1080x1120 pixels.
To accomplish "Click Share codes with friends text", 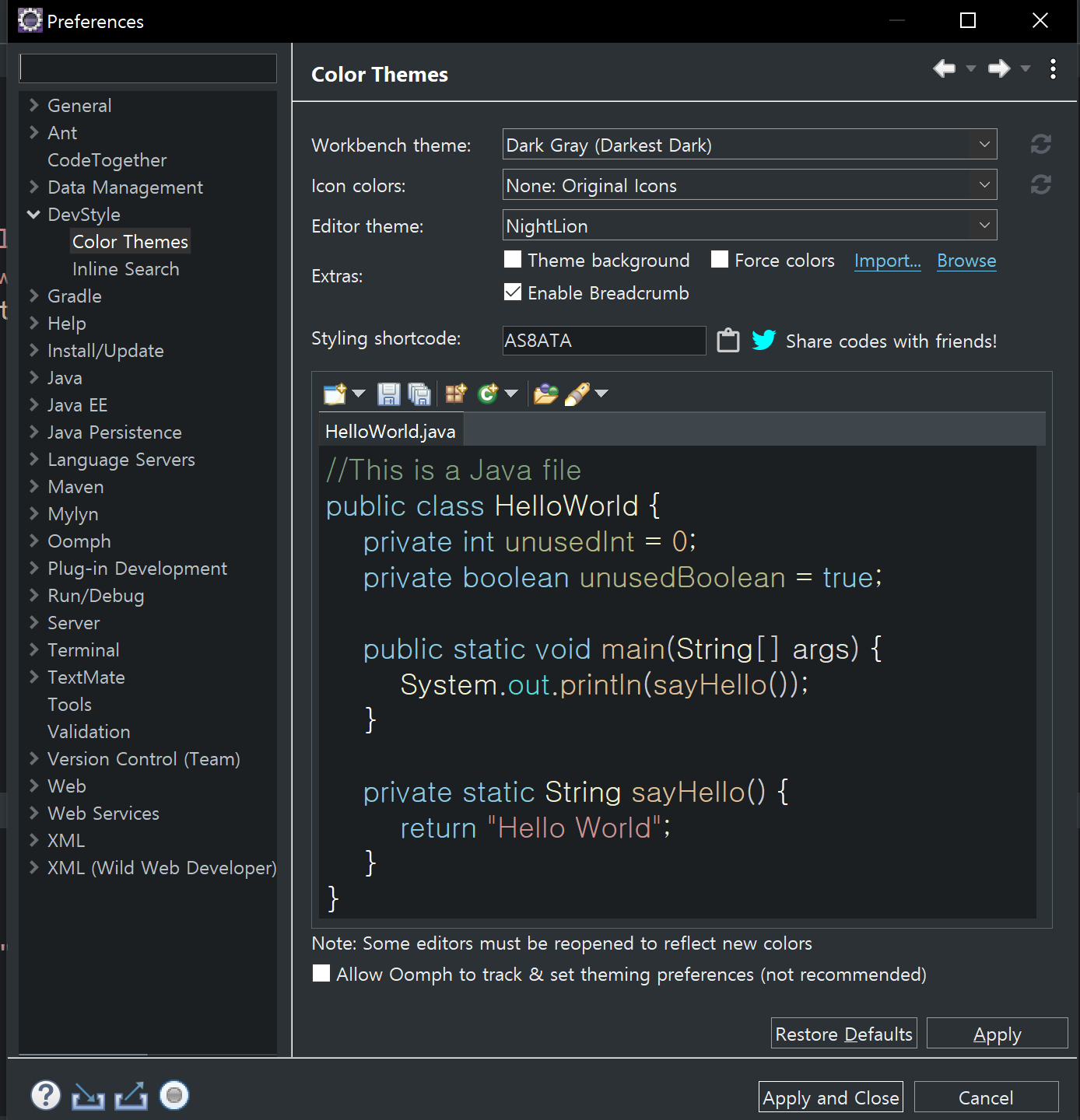I will click(891, 341).
